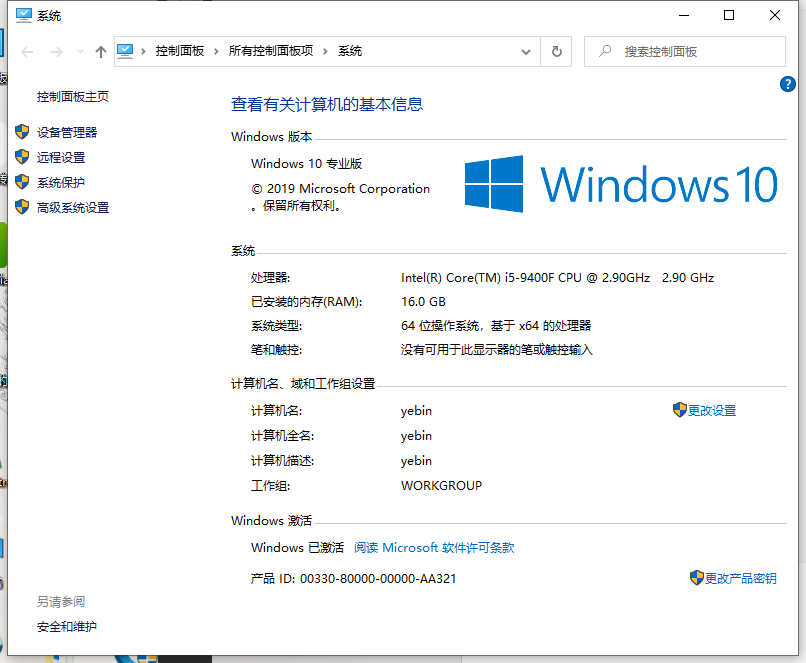Select 系统 in the breadcrumb path
The height and width of the screenshot is (663, 806).
pyautogui.click(x=350, y=51)
